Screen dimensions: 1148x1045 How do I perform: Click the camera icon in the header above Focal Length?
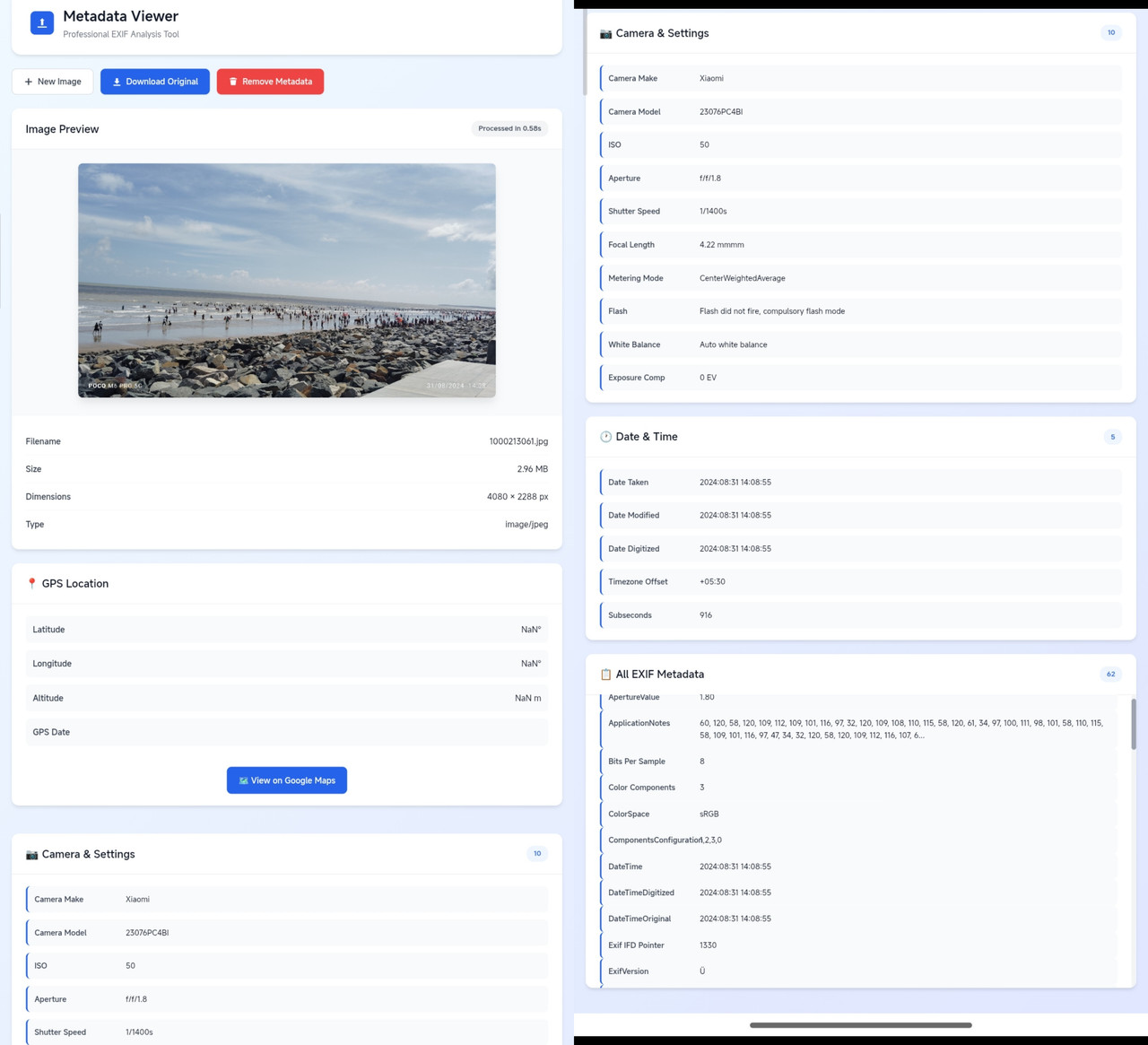point(605,33)
